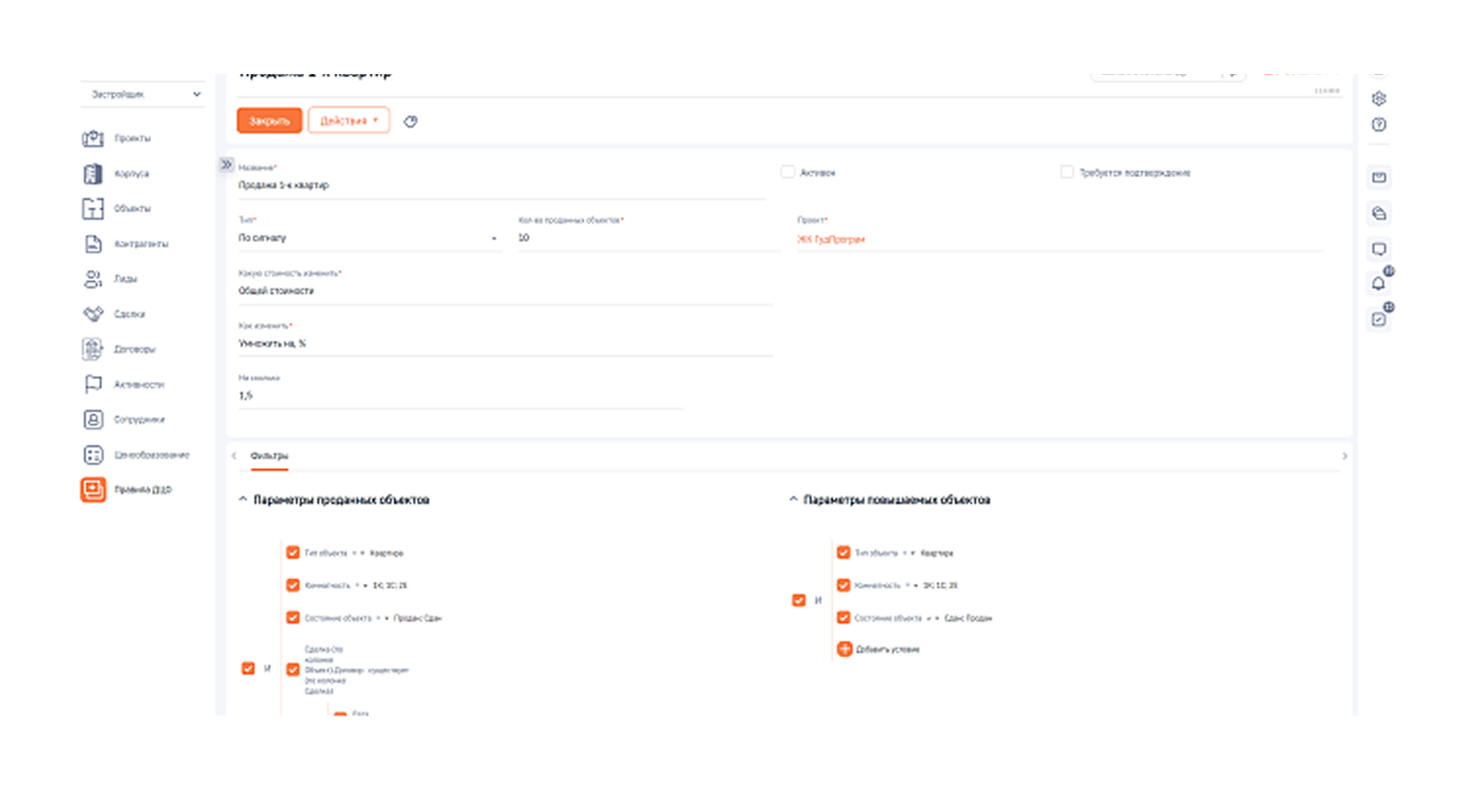
Task: Open Корпуса building icon in sidebar
Action: [x=93, y=173]
